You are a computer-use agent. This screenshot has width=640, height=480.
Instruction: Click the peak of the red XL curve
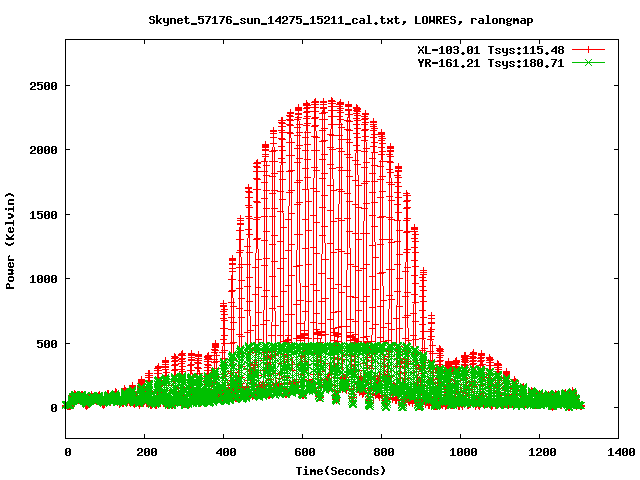pos(331,100)
